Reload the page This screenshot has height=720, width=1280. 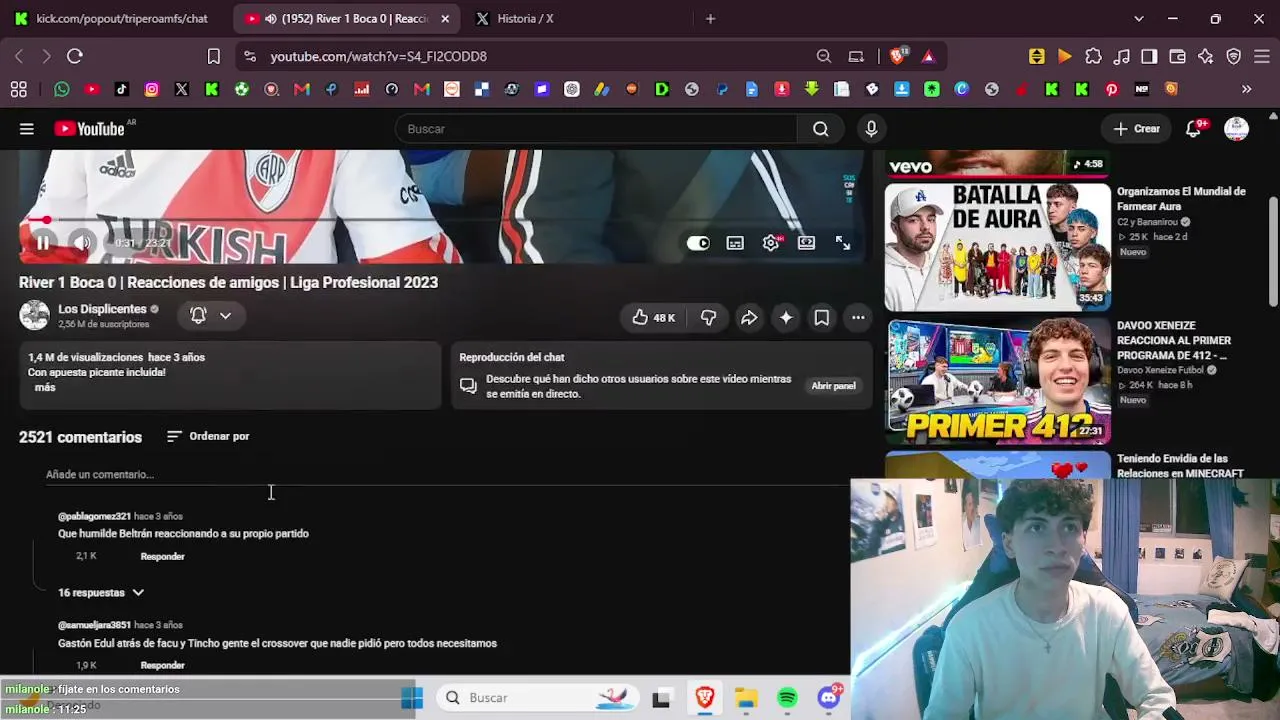[75, 57]
